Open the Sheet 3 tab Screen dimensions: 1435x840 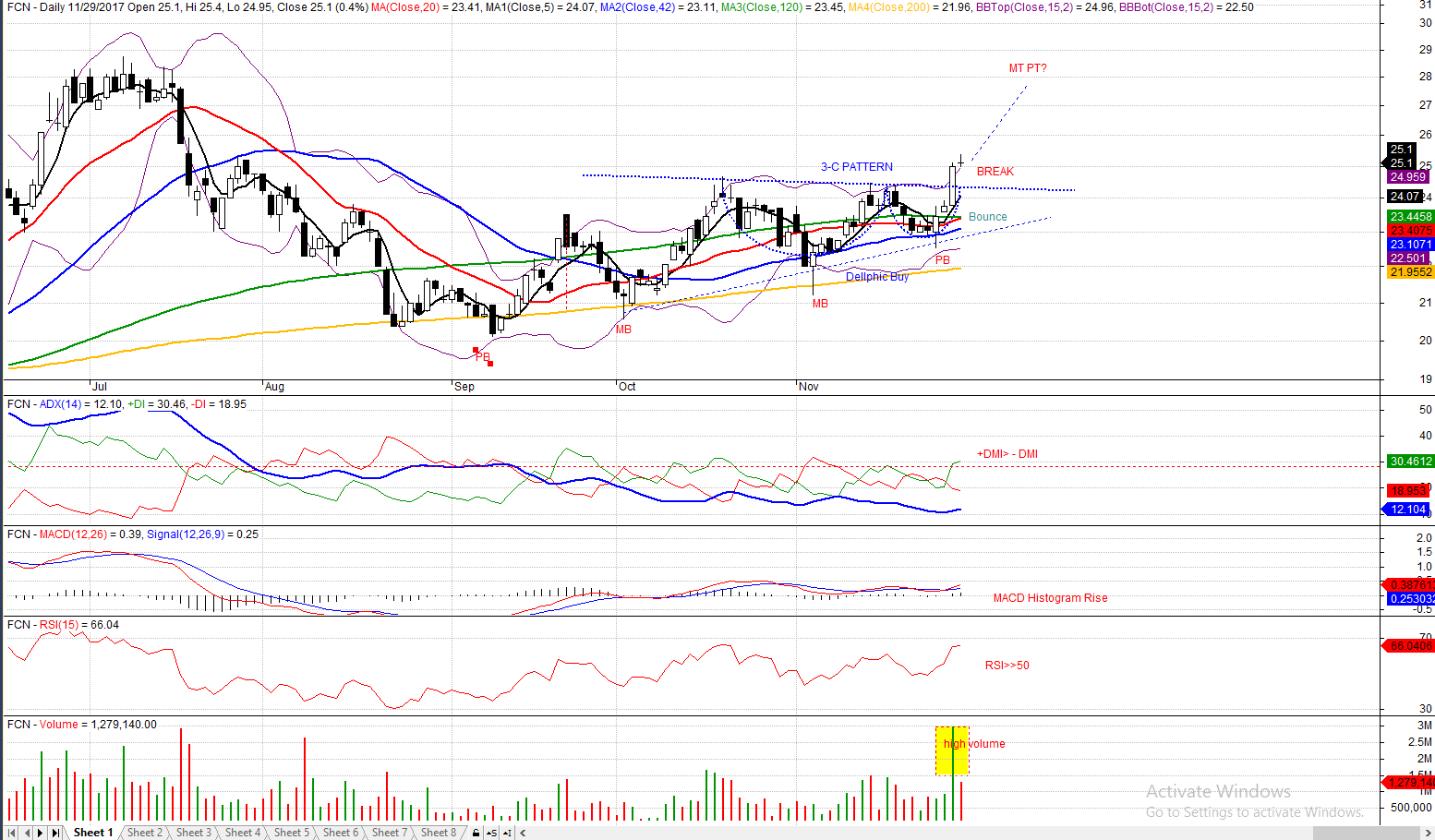194,833
